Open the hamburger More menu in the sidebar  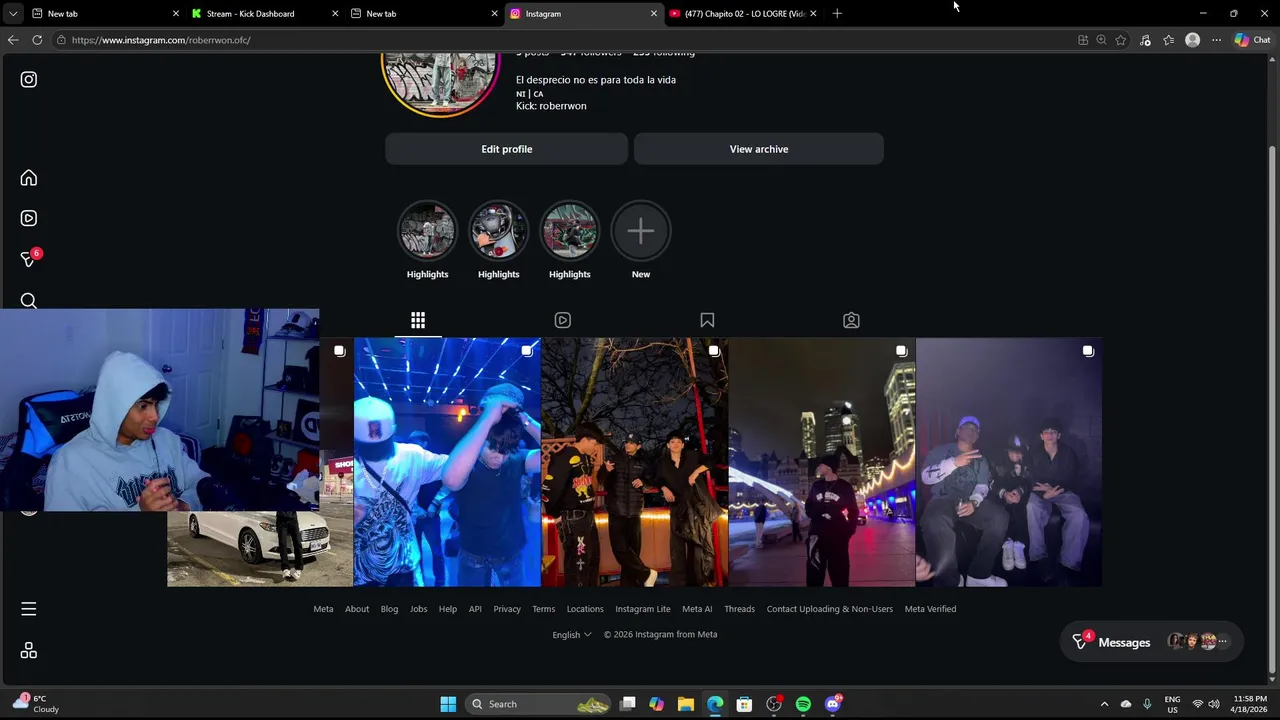click(x=29, y=609)
